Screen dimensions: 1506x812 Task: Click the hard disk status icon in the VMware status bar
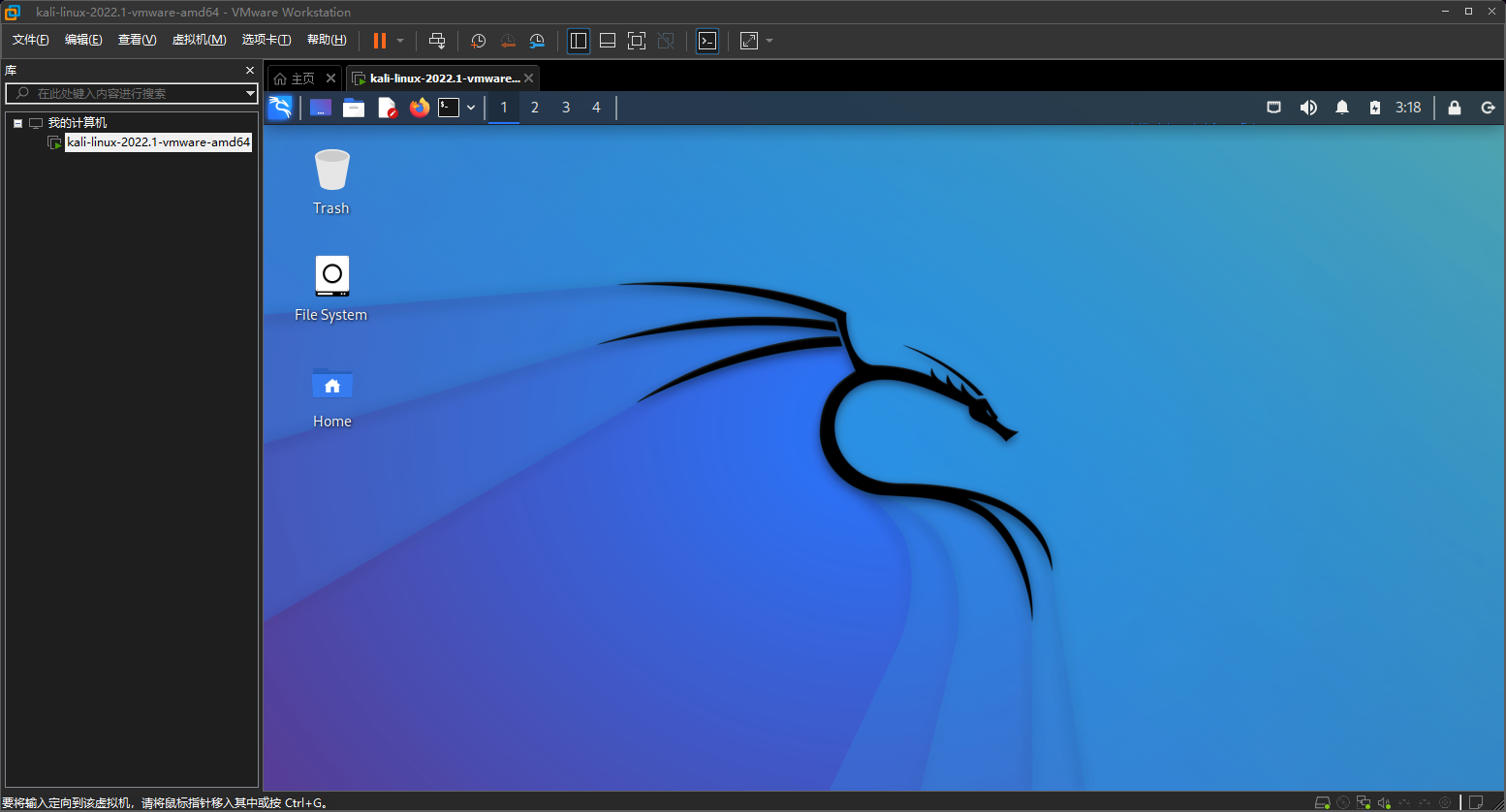pyautogui.click(x=1322, y=802)
